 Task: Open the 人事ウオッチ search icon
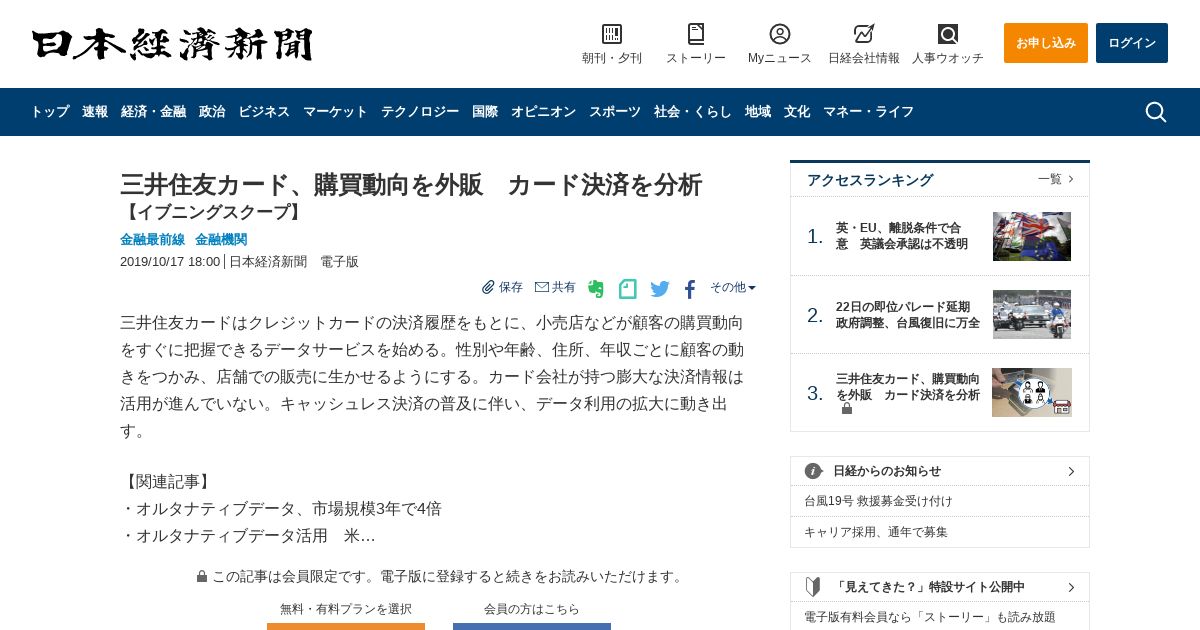click(x=948, y=34)
